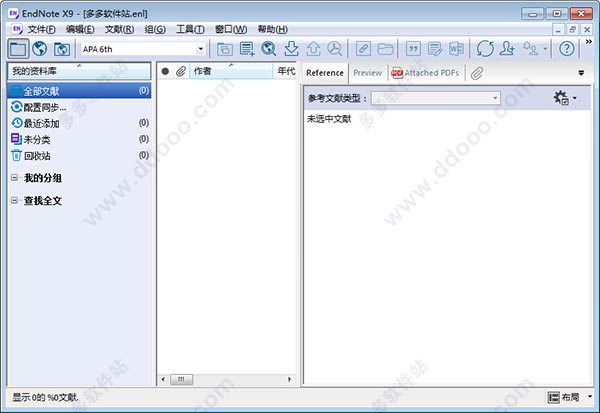Select 全部文献 group
The height and width of the screenshot is (413, 600).
[x=79, y=91]
